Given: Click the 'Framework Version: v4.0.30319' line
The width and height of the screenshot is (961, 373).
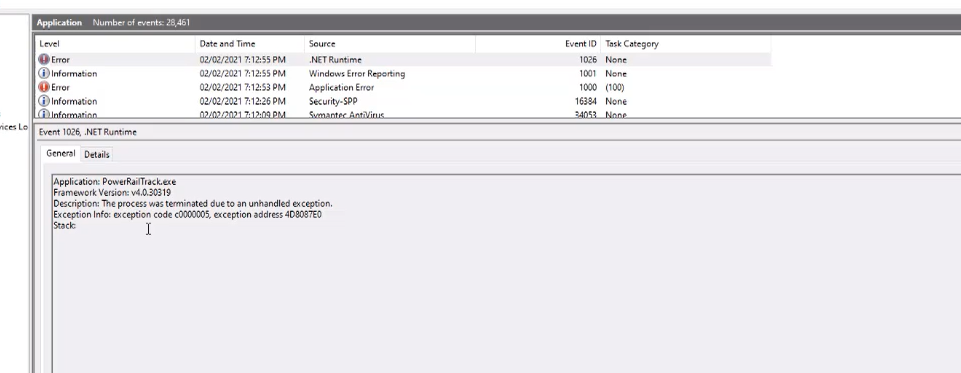Looking at the screenshot, I should (112, 192).
